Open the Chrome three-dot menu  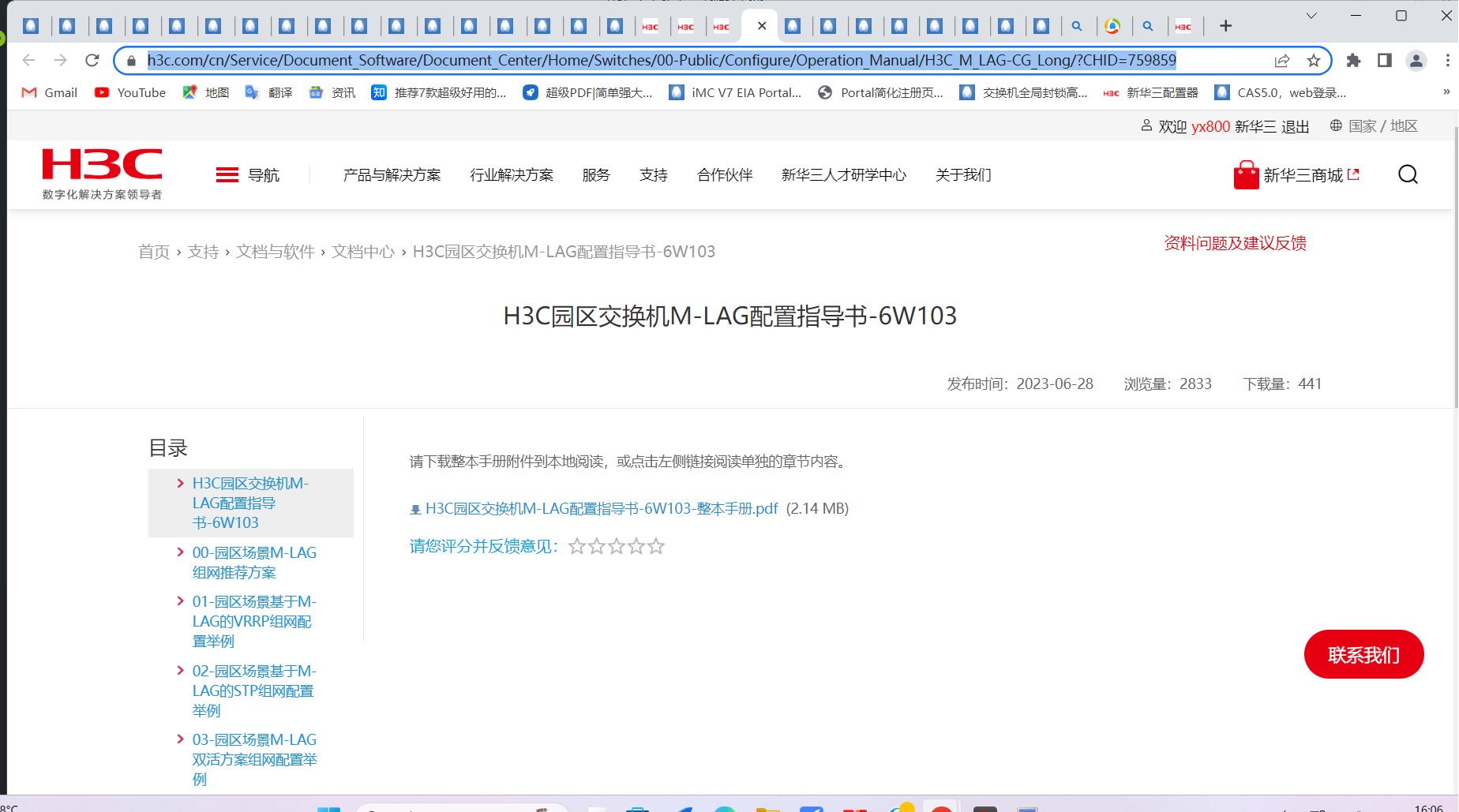pos(1447,61)
